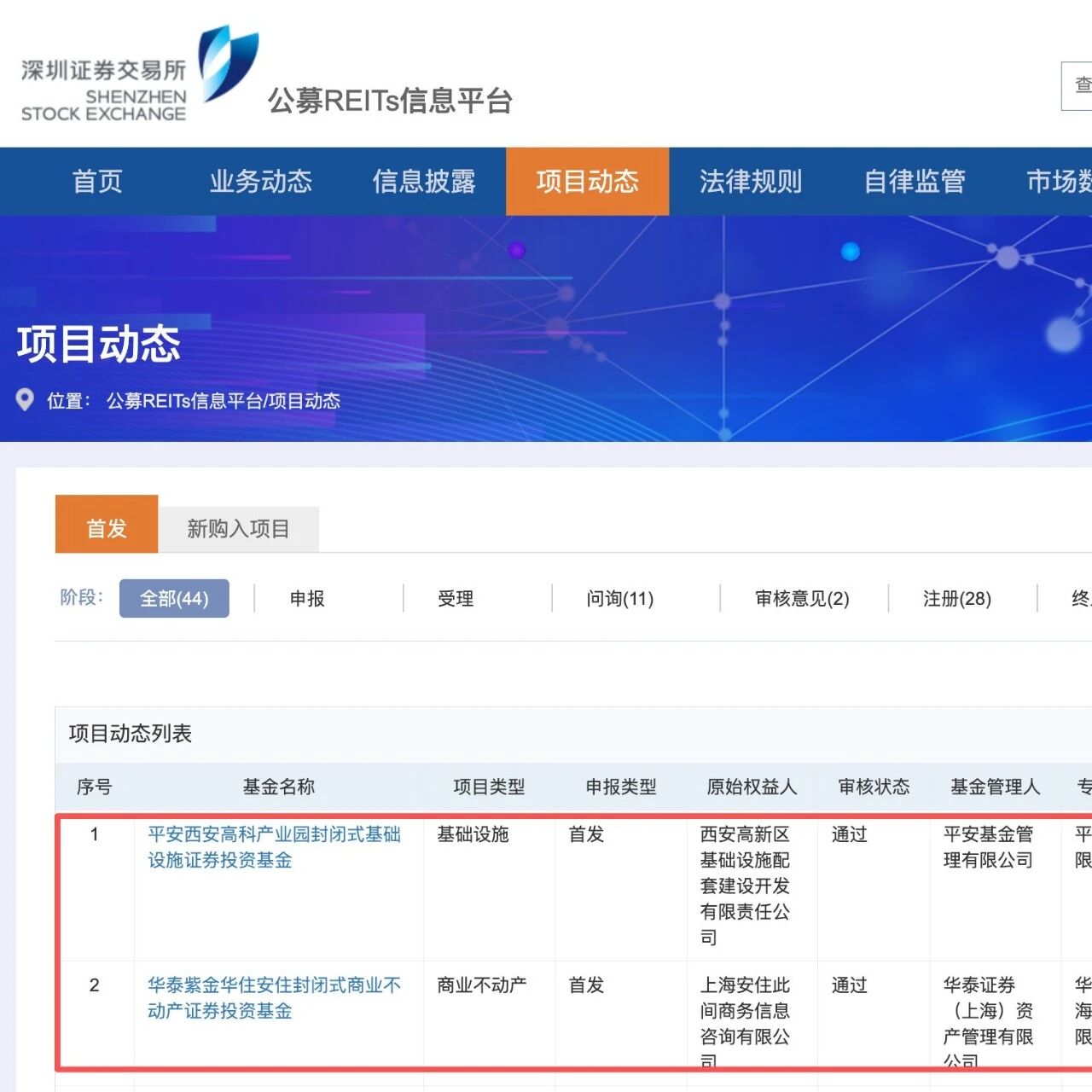This screenshot has width=1092, height=1092.
Task: Click the 平安基金管理有限公司 manager cell
Action: pyautogui.click(x=988, y=847)
